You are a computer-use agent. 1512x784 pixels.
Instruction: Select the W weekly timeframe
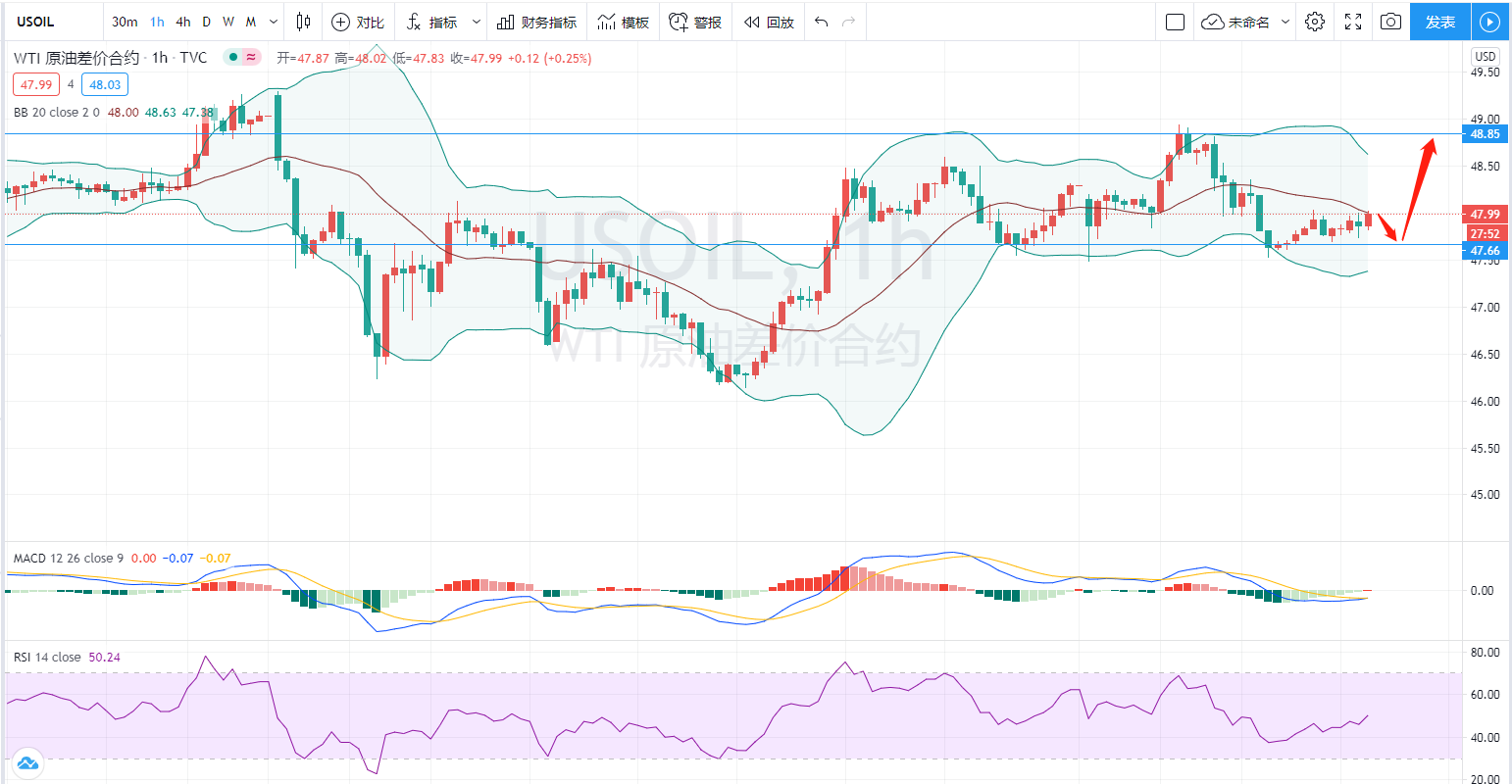click(228, 22)
